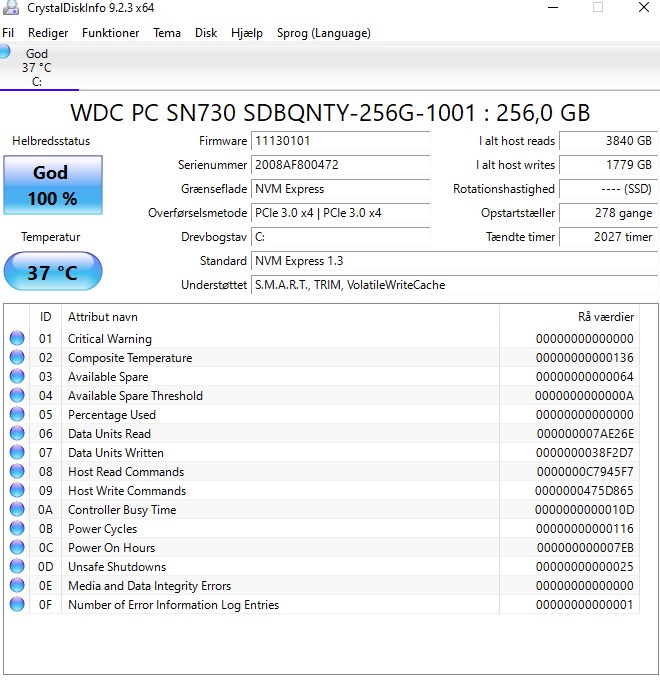Click the ID column header
660x681 pixels.
46,317
